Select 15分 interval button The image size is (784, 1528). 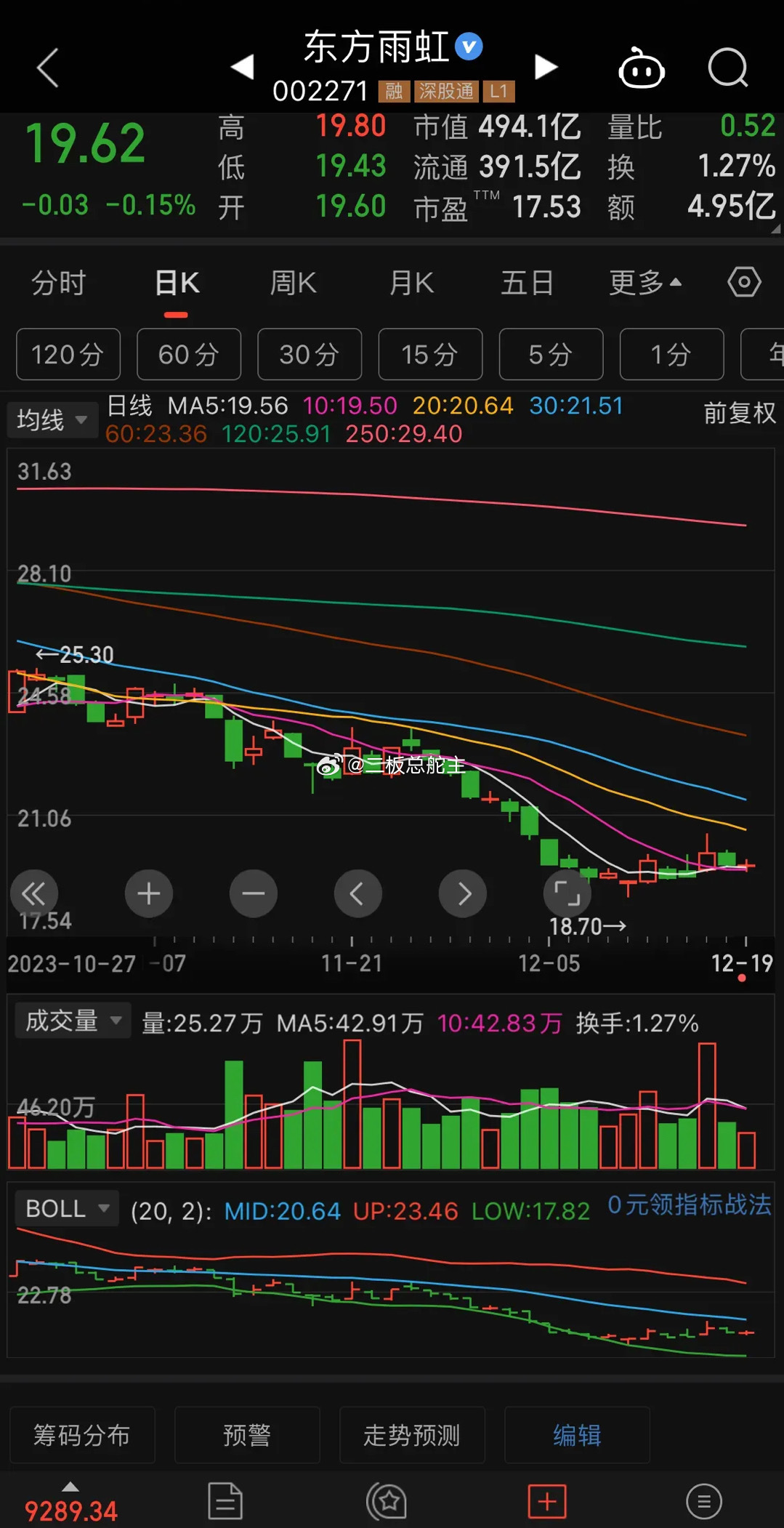pos(430,354)
